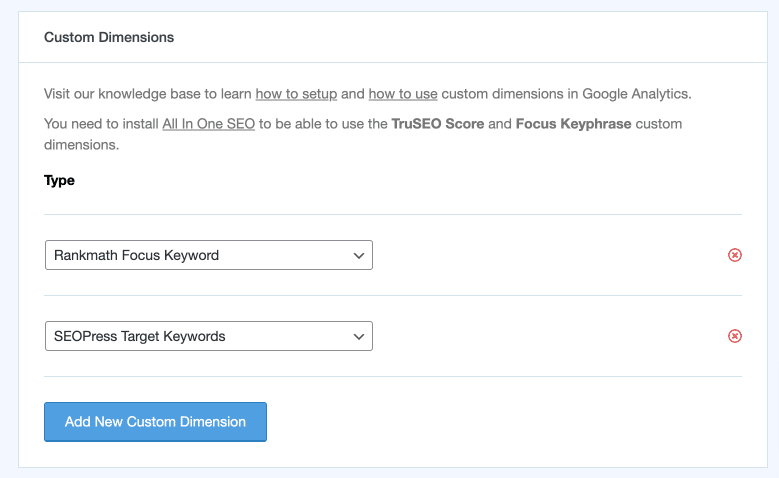Click the "SEOPress Target Keywords" selected value text
779x478 pixels.
(x=140, y=336)
